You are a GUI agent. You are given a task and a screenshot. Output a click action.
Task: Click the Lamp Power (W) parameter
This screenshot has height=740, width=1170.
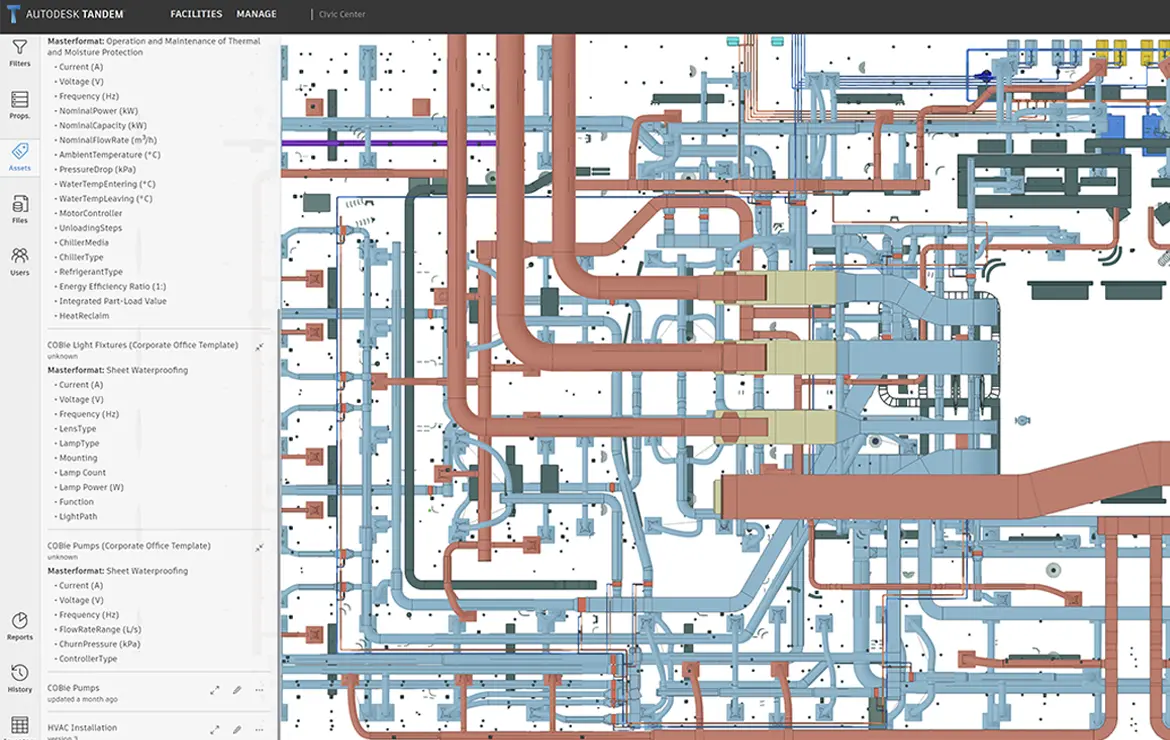coord(92,487)
